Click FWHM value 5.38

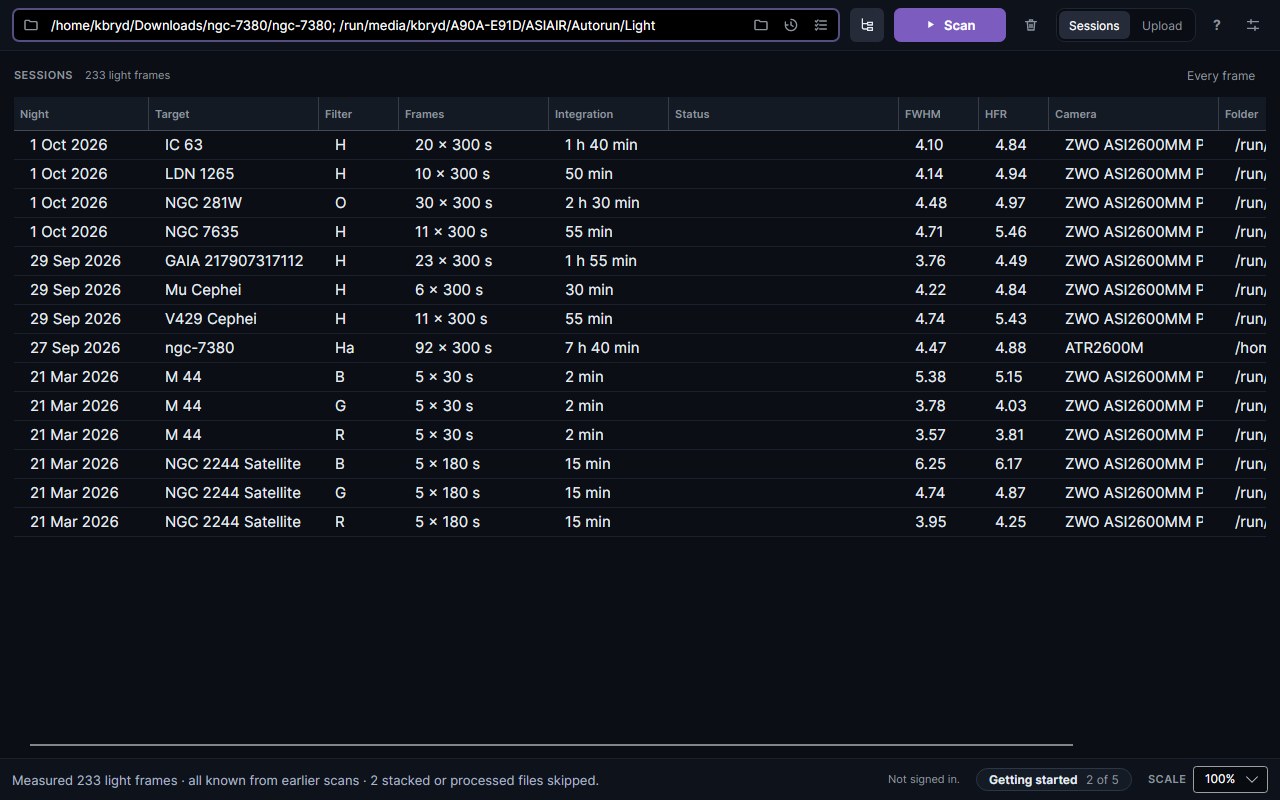click(x=930, y=377)
